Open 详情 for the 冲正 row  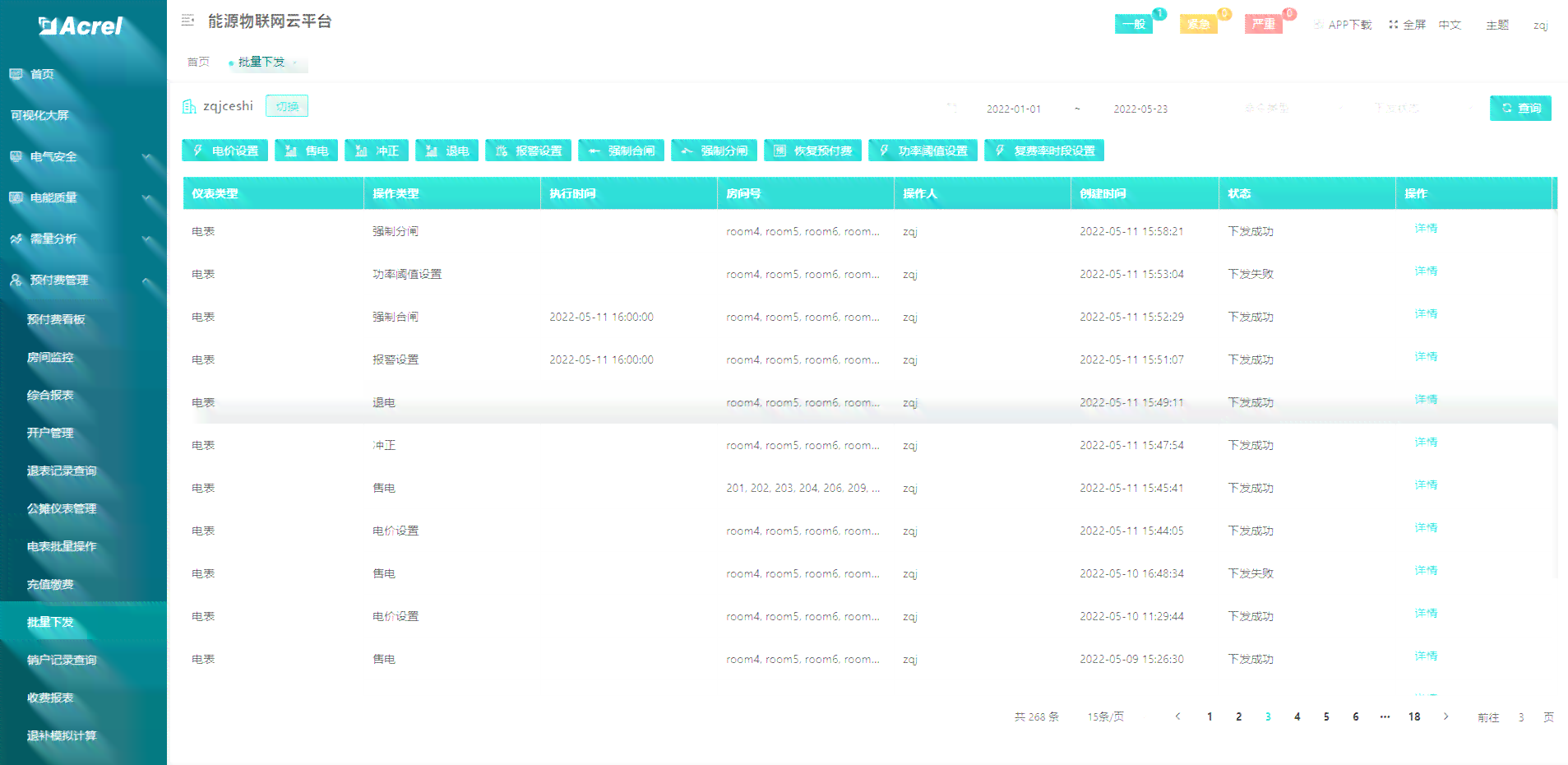click(x=1426, y=442)
